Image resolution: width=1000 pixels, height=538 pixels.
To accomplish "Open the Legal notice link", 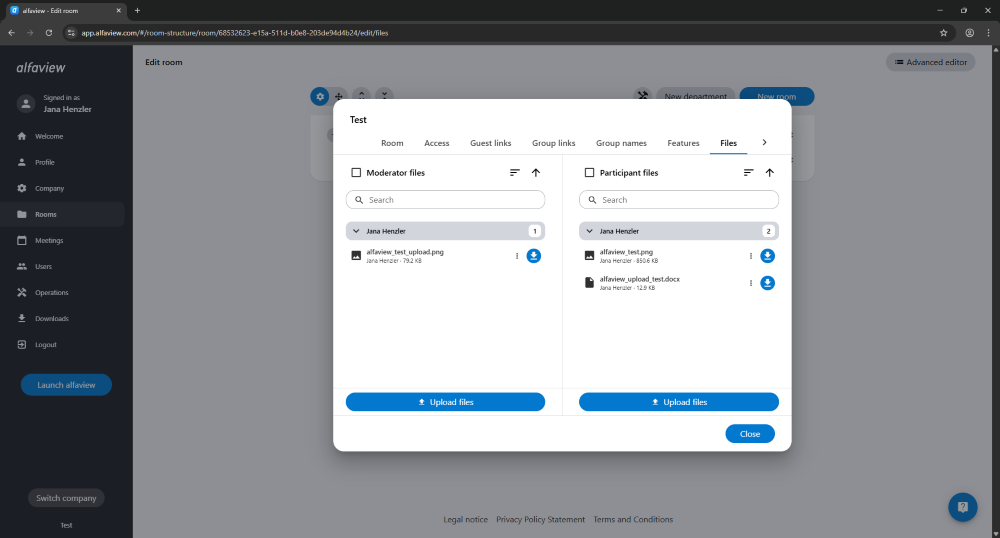I will [466, 520].
